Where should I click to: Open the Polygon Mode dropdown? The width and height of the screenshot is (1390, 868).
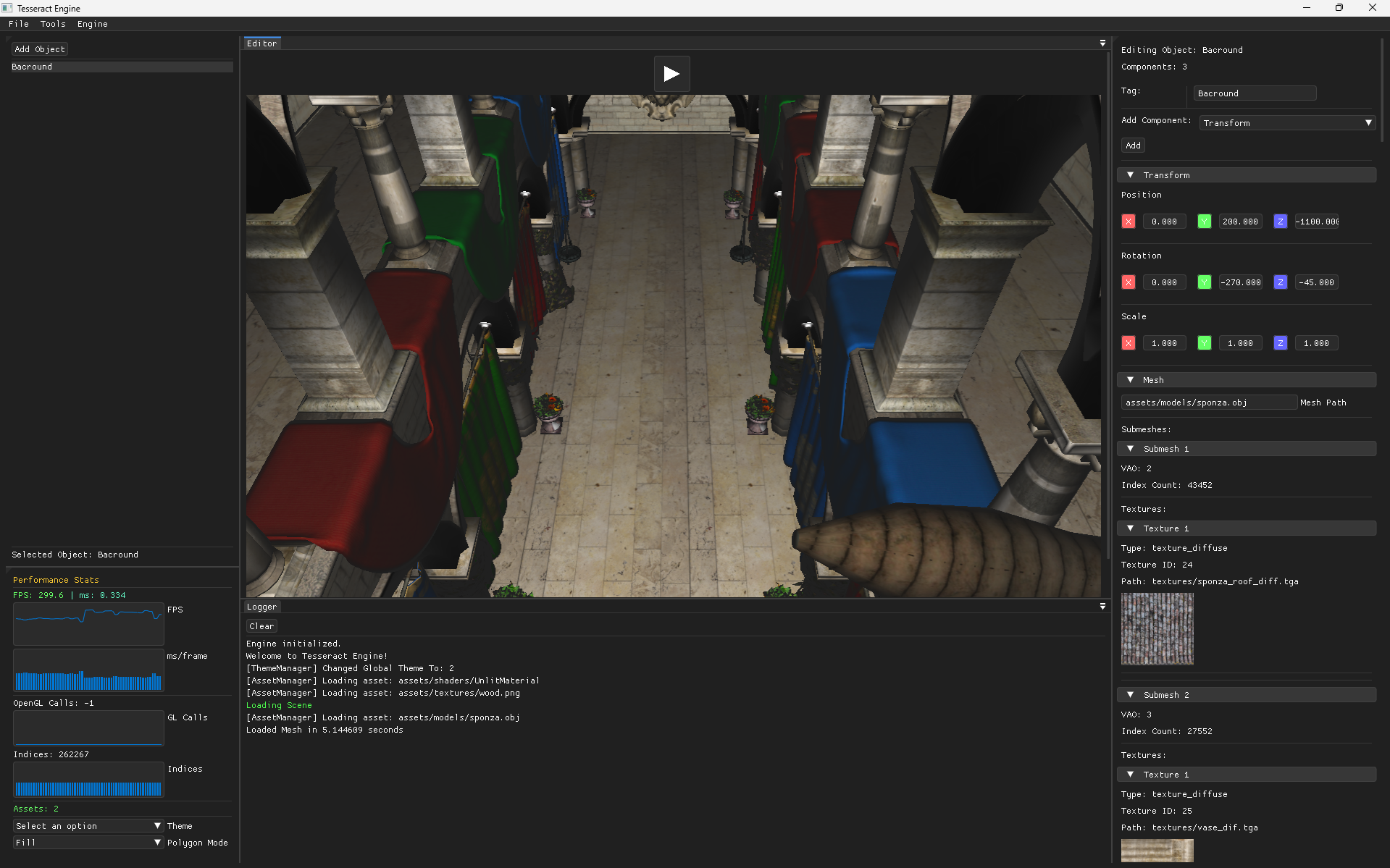[x=88, y=843]
